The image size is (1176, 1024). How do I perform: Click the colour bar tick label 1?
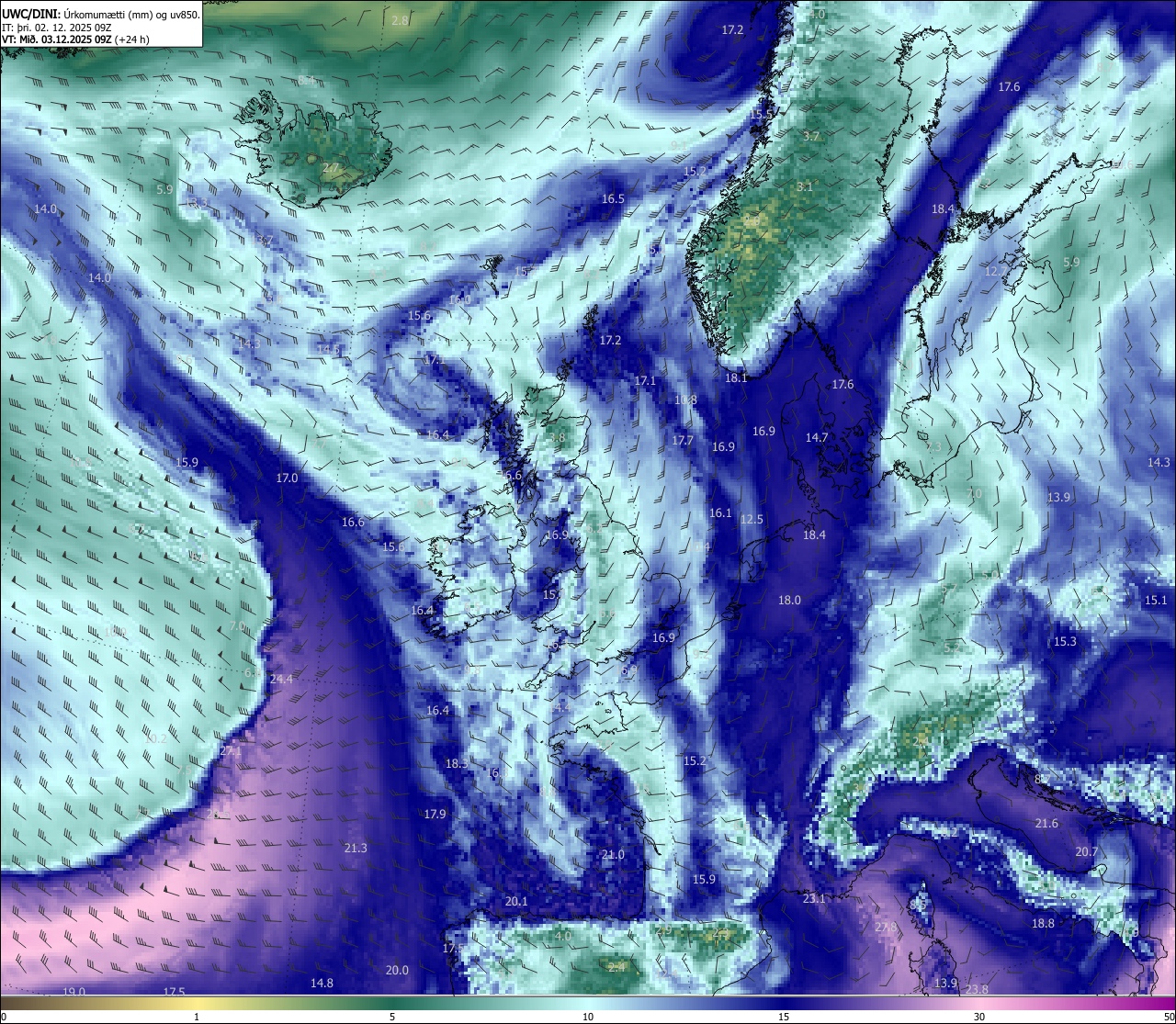(x=197, y=1017)
